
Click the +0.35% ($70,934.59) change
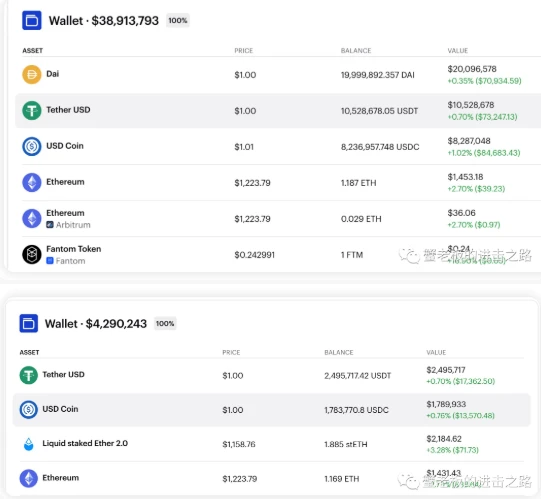pos(484,81)
